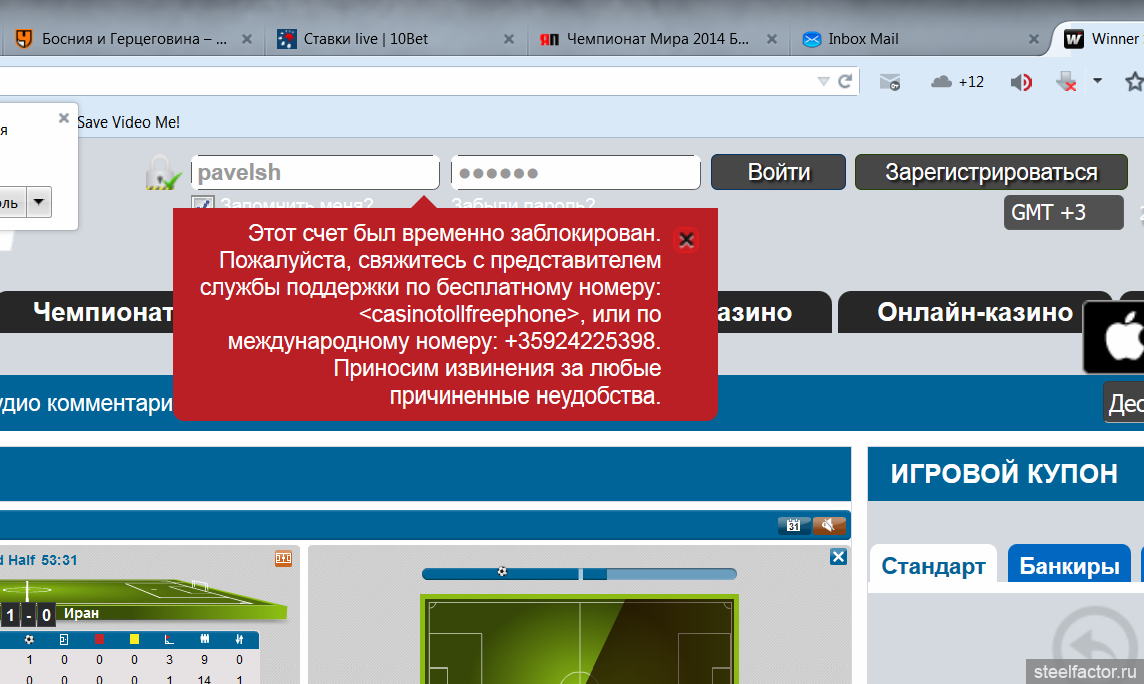This screenshot has width=1144, height=684.
Task: Click the red speaker sound icon
Action: [x=1021, y=82]
